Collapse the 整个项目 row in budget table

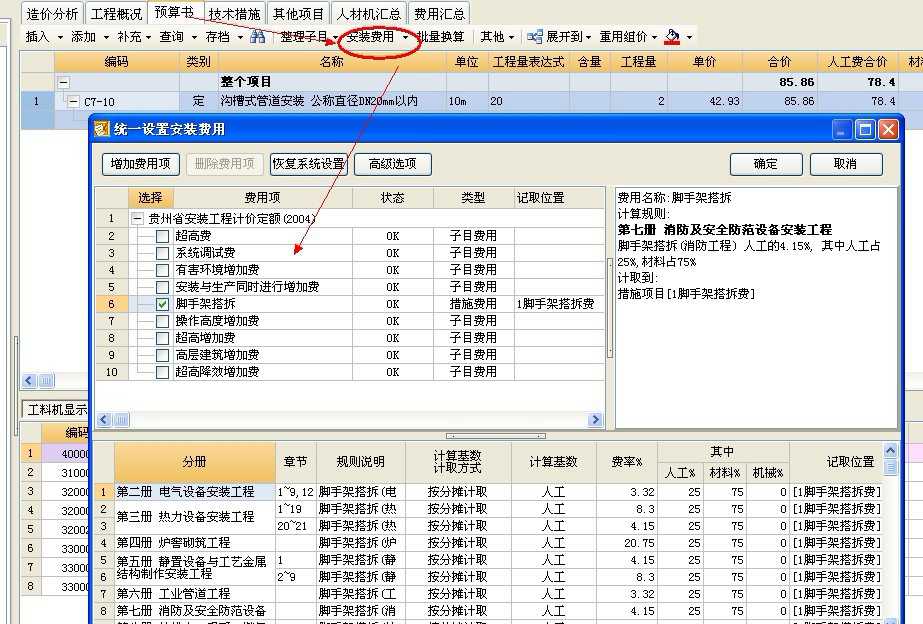[x=63, y=82]
